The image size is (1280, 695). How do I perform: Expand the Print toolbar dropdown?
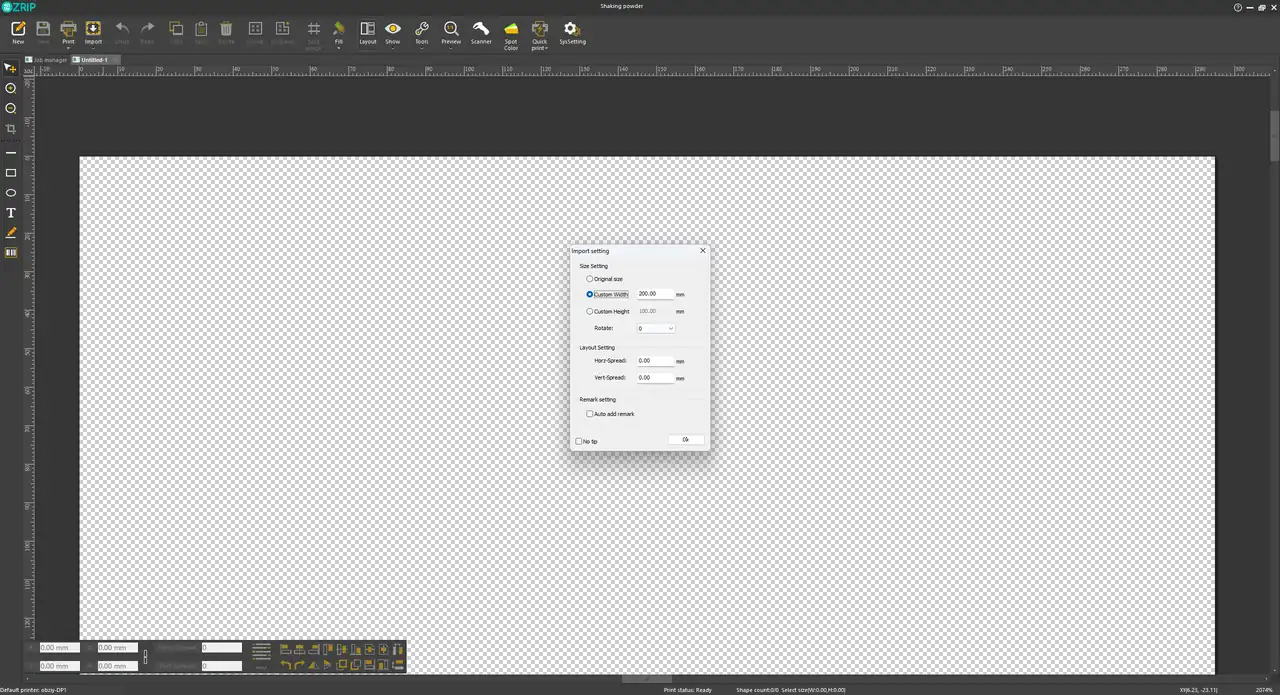point(68,47)
